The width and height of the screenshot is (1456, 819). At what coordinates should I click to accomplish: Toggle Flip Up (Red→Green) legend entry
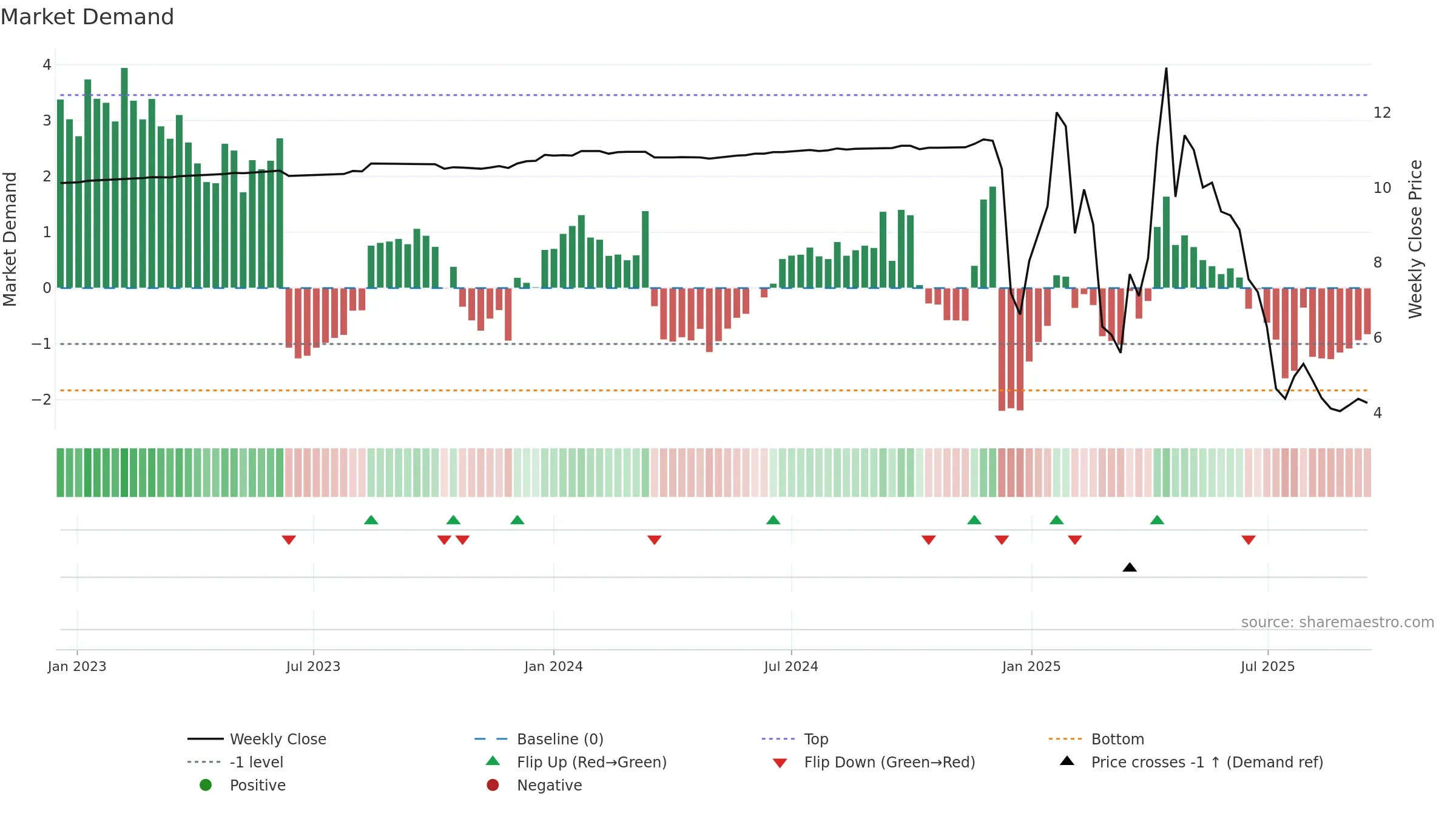[x=576, y=762]
